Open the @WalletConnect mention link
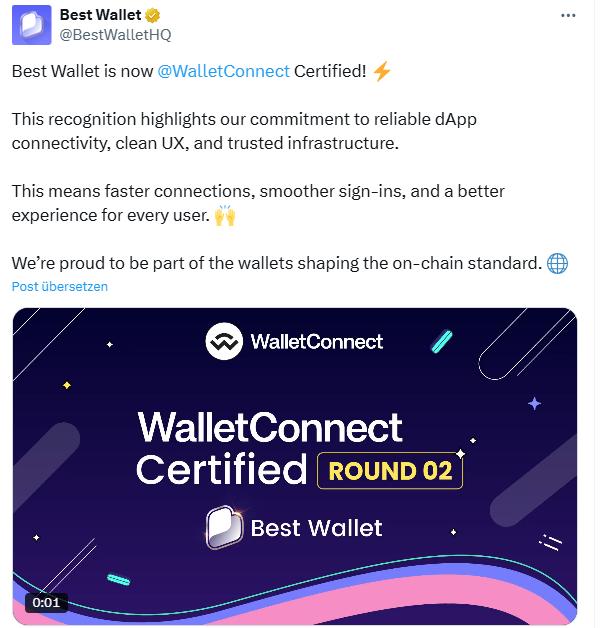Screen dimensions: 607x628 (x=224, y=71)
